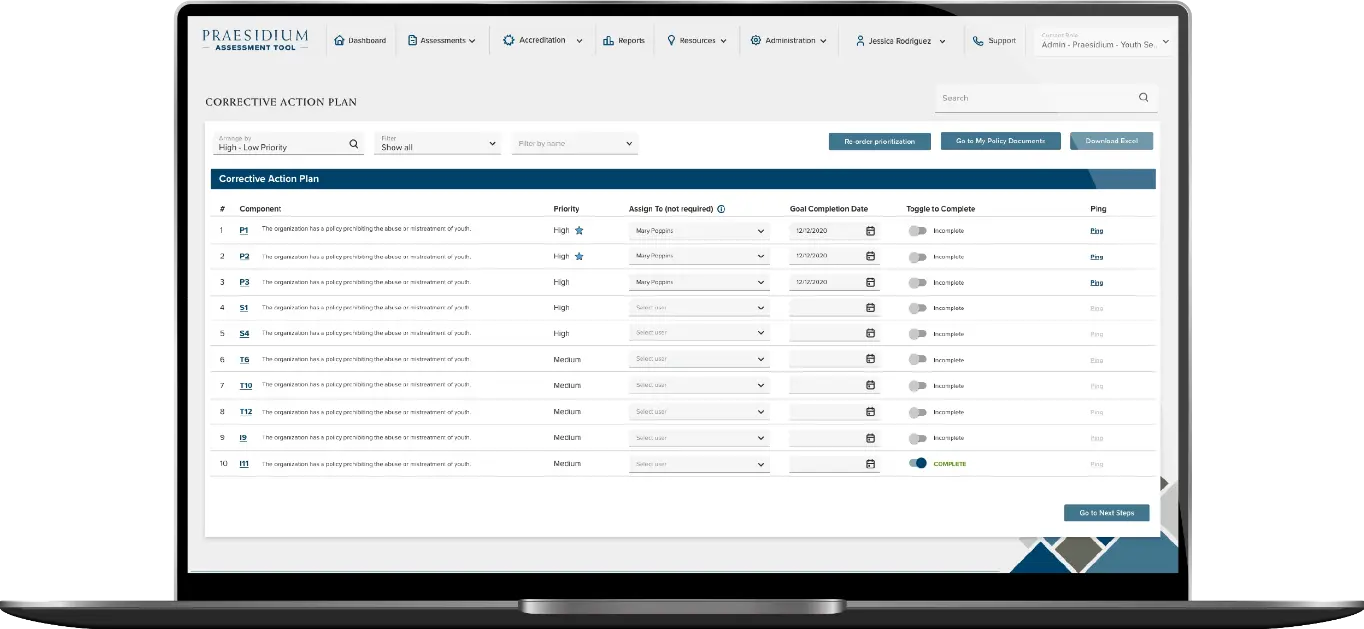Click the Go to Next Steps button

click(x=1106, y=513)
